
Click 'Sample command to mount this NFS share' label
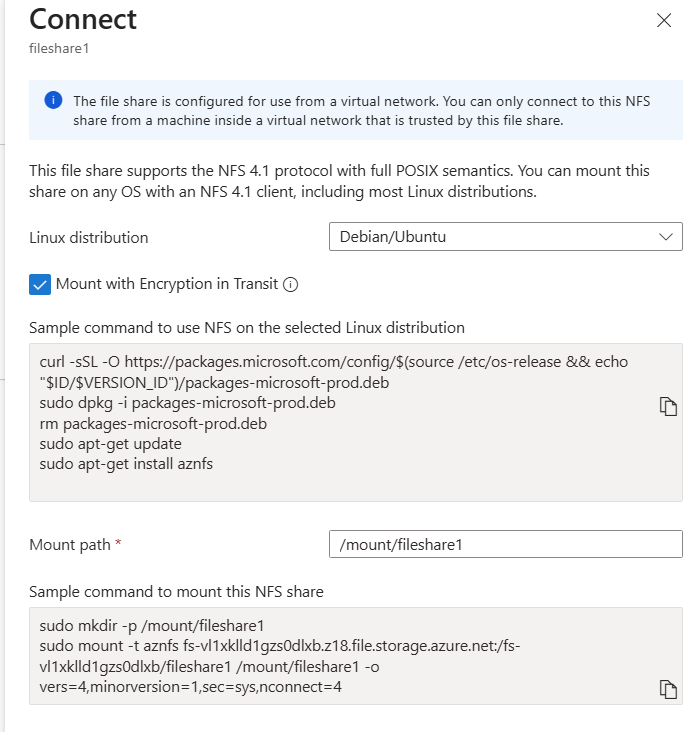pos(177,591)
